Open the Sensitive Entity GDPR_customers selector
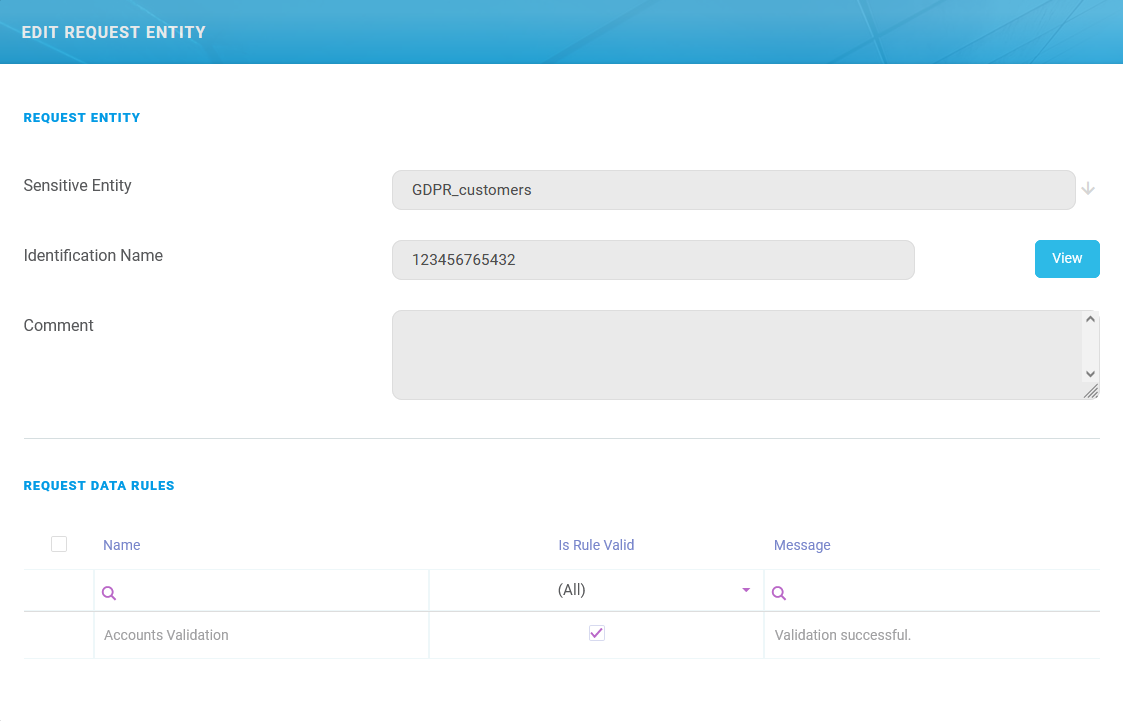 click(x=733, y=190)
